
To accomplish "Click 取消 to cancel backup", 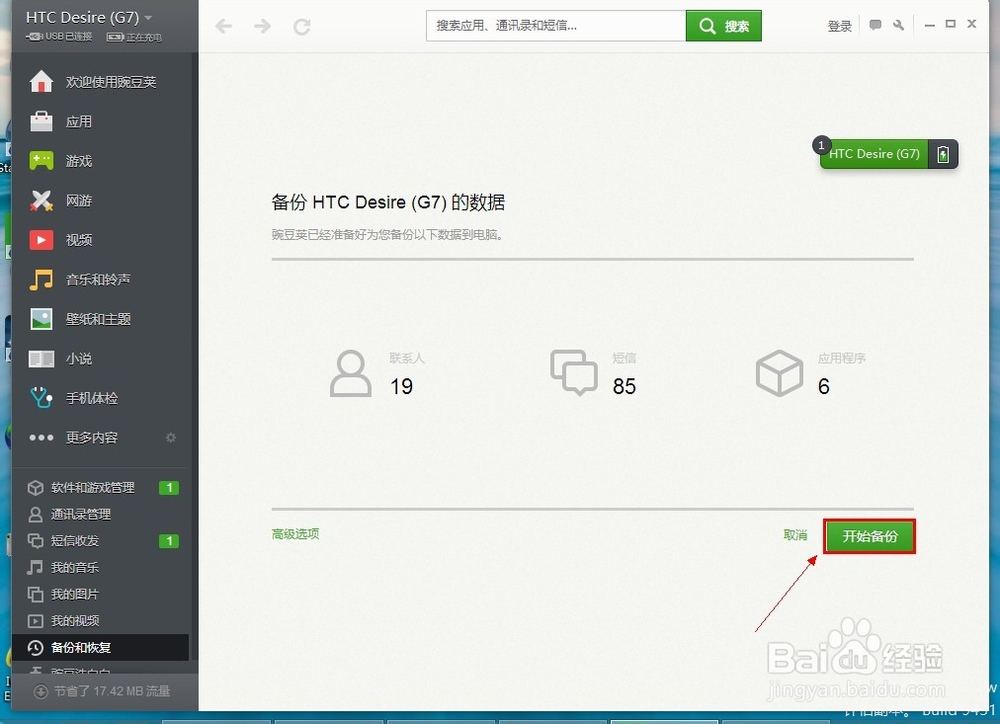I will pyautogui.click(x=795, y=535).
